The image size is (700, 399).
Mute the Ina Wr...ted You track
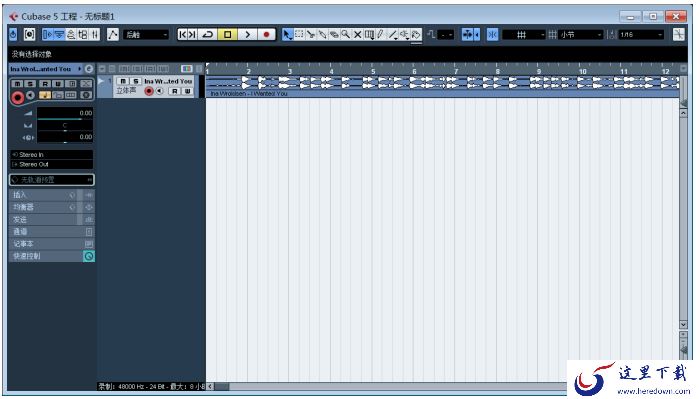point(123,81)
